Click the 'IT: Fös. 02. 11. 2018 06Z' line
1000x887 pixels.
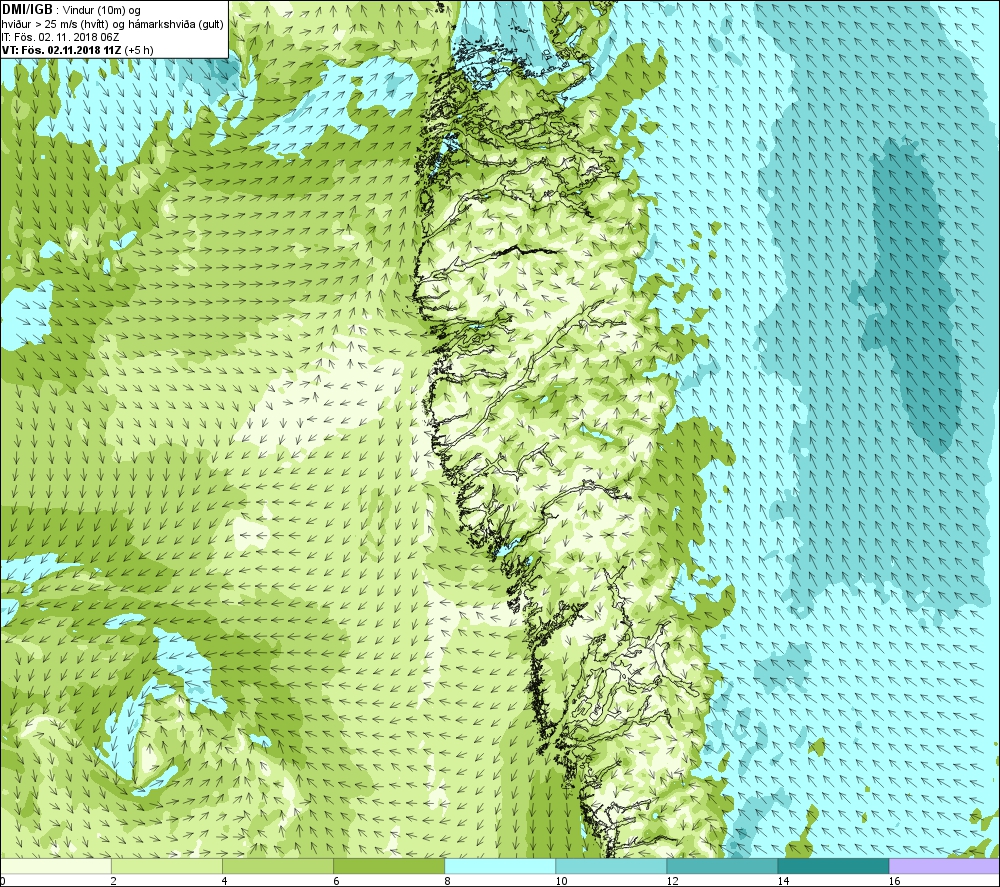61,37
